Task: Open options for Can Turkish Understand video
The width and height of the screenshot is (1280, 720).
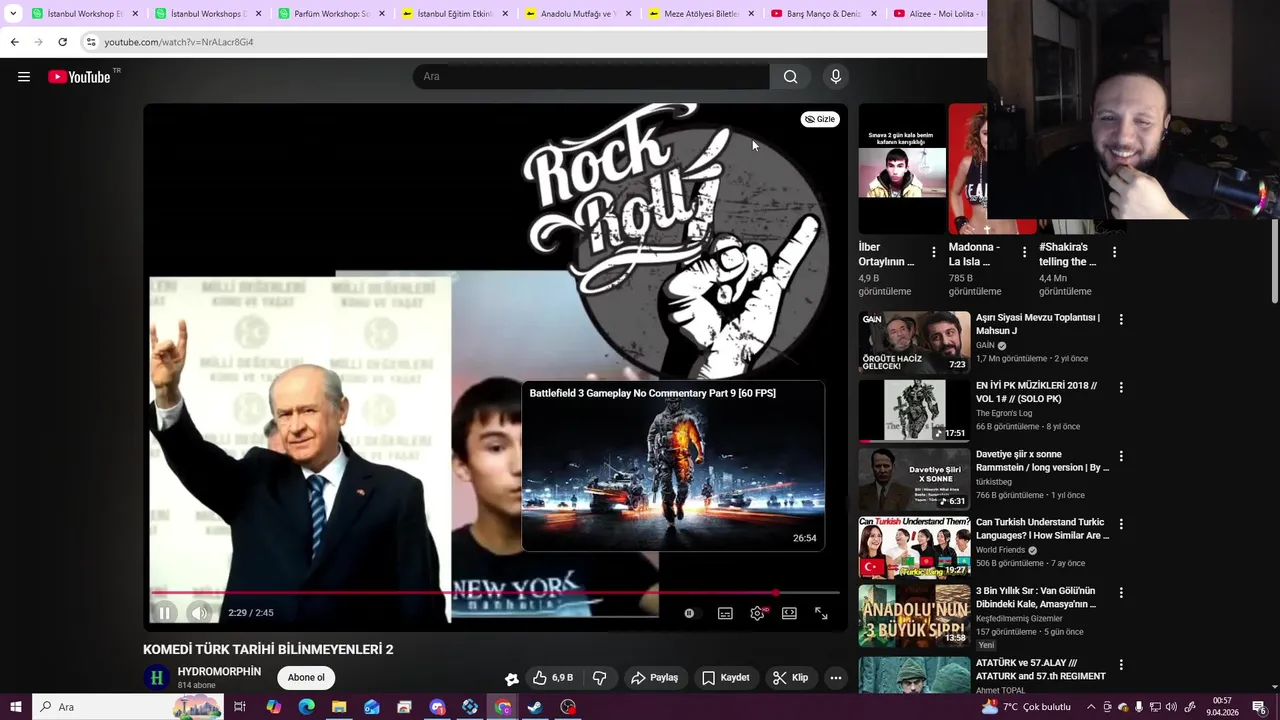Action: [x=1121, y=524]
